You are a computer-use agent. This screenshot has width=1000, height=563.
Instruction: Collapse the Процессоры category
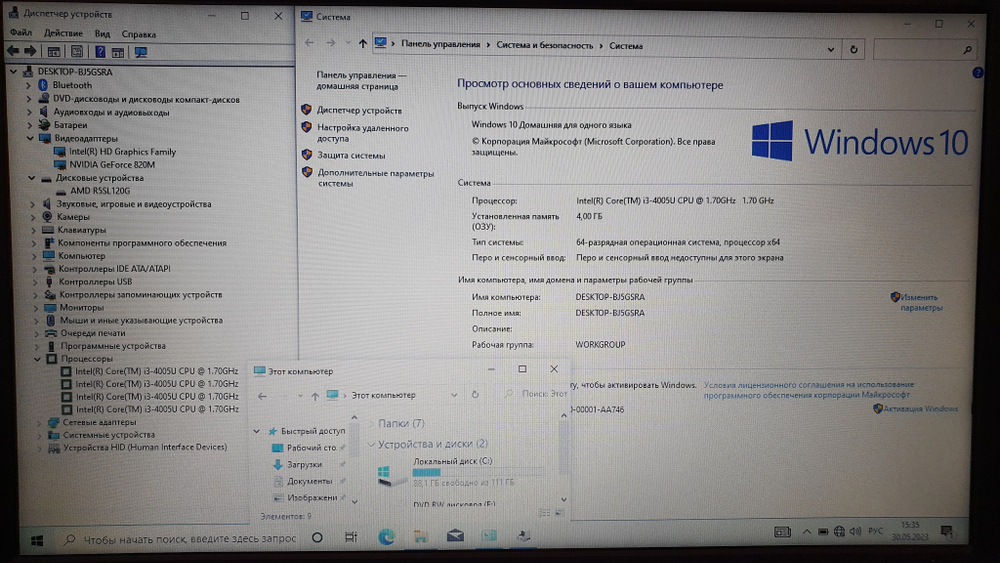(x=38, y=359)
